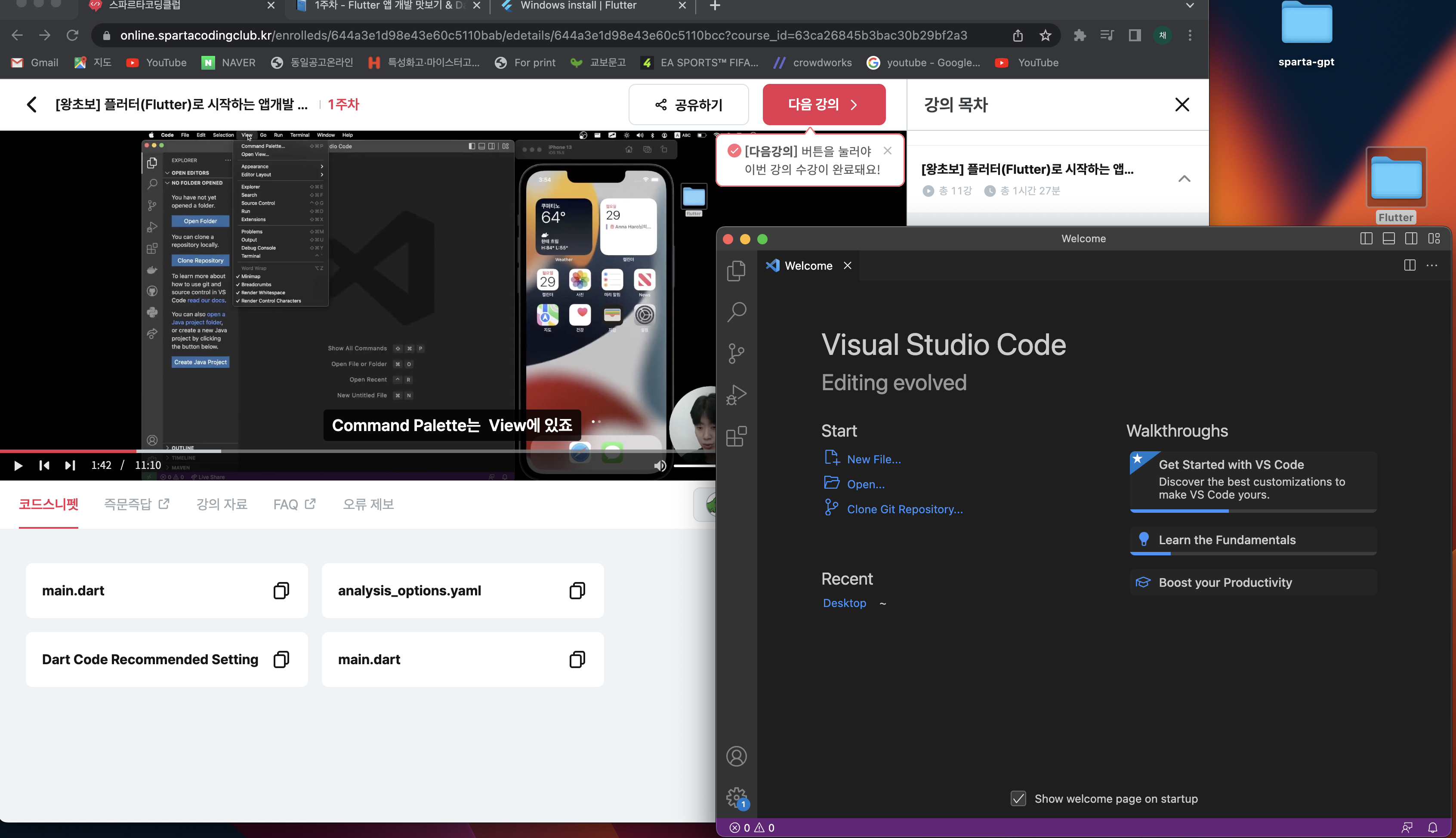
Task: Open Learn the Fundamentals walkthrough
Action: tap(1253, 540)
